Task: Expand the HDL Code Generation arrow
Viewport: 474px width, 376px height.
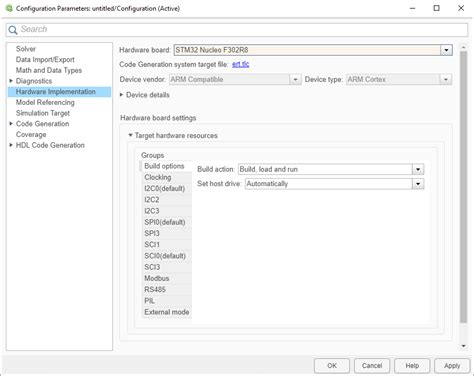Action: tap(11, 145)
